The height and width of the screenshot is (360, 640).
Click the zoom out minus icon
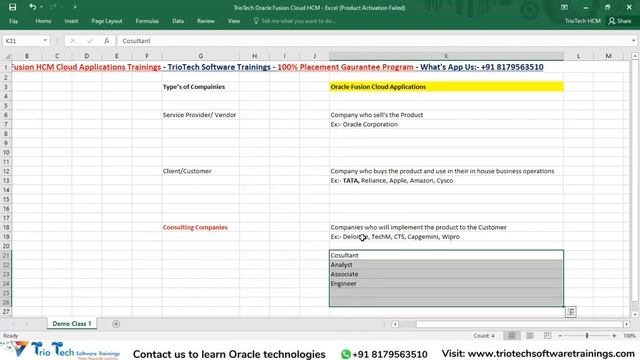tap(560, 336)
